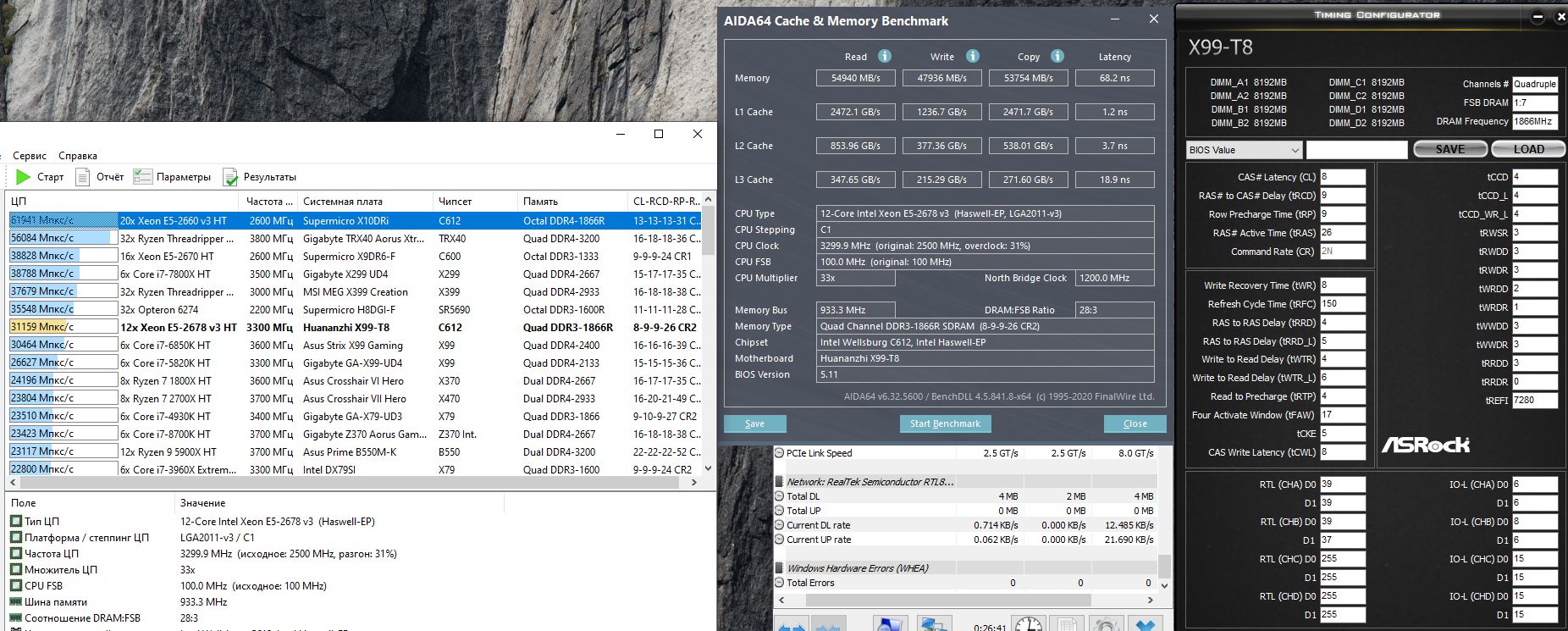Open the Сервис menu
The height and width of the screenshot is (631, 1568).
(x=30, y=156)
